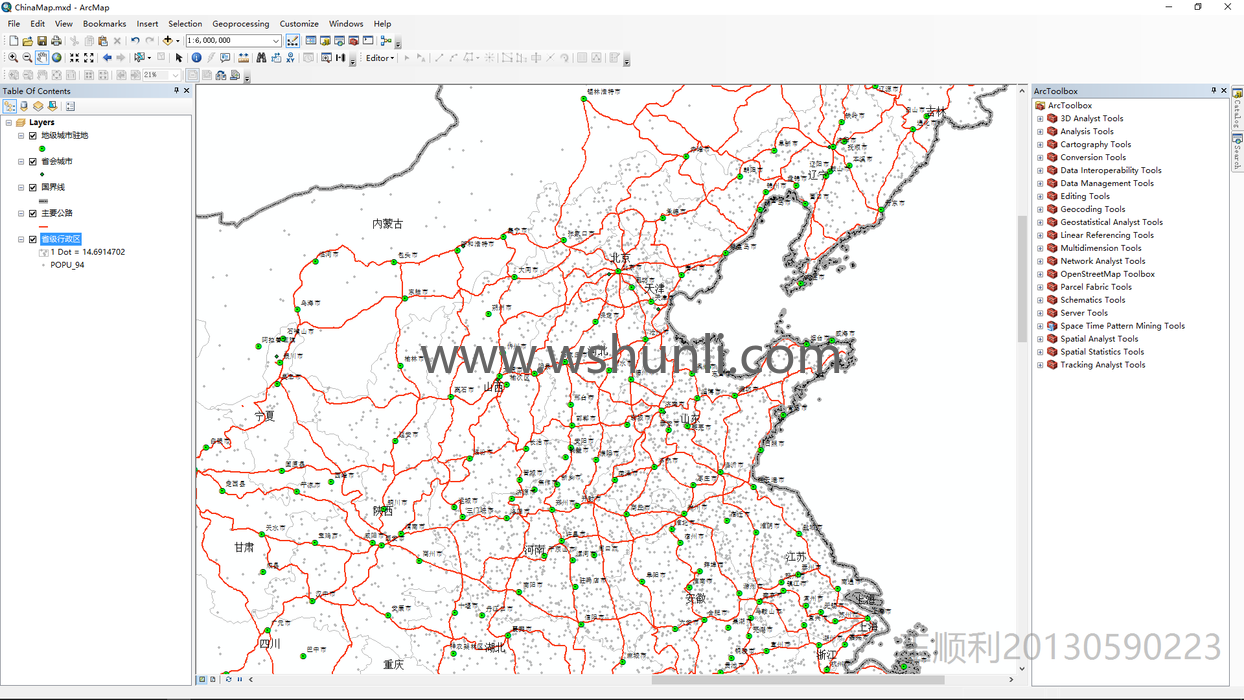Select the HTML Popup tool
1244x700 pixels.
[225, 58]
